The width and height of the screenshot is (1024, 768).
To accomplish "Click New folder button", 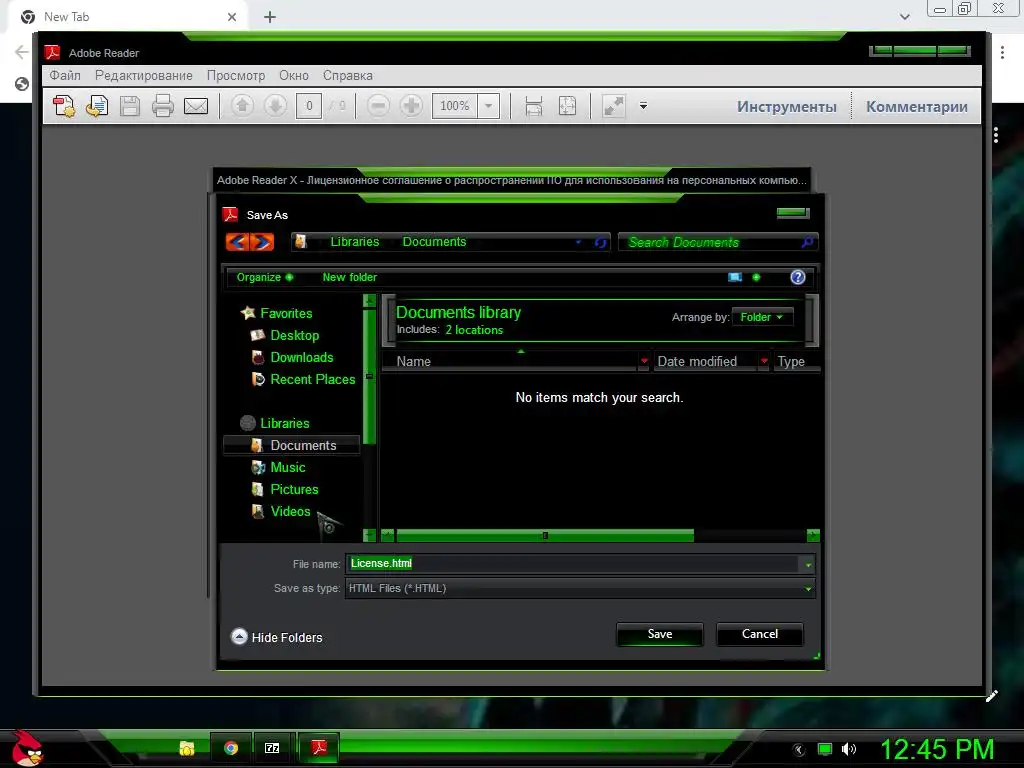I will pos(349,277).
